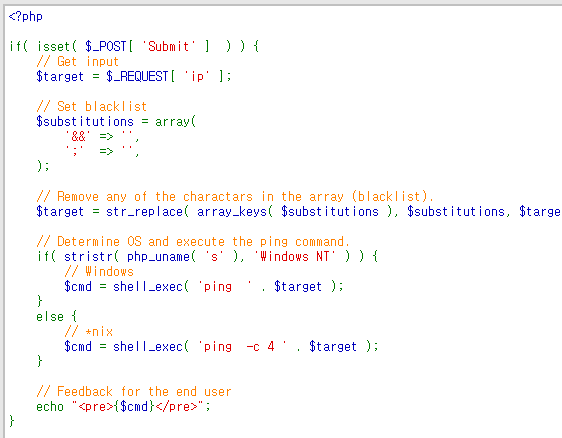
Task: Select the '// Get input' comment
Action: (77, 62)
